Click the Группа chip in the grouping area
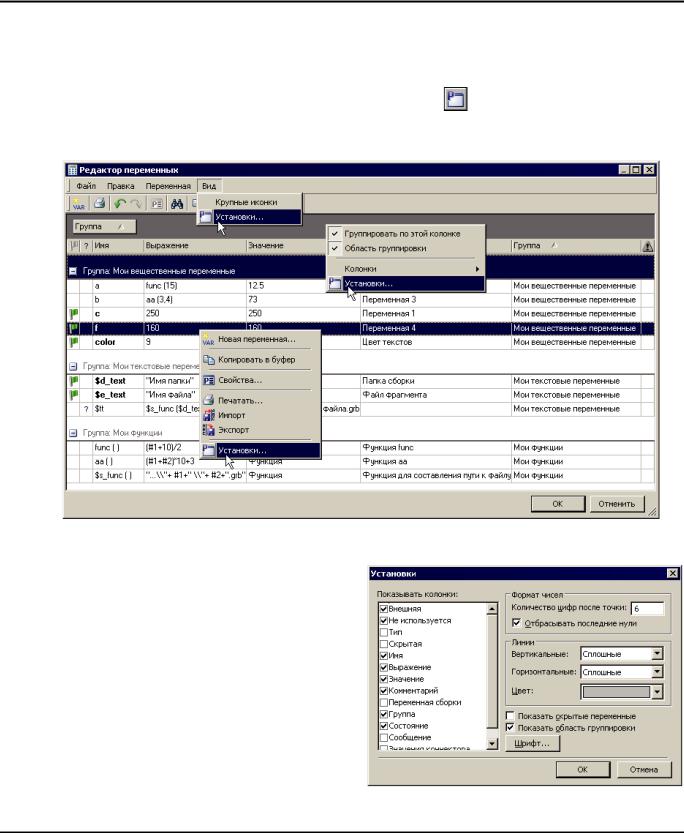Image resolution: width=684 pixels, height=833 pixels. [x=104, y=227]
